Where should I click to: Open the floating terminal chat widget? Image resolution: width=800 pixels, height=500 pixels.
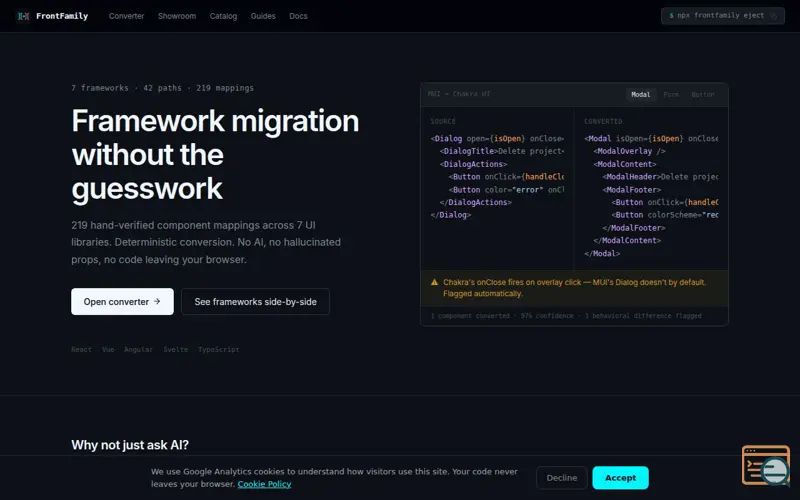click(x=766, y=465)
